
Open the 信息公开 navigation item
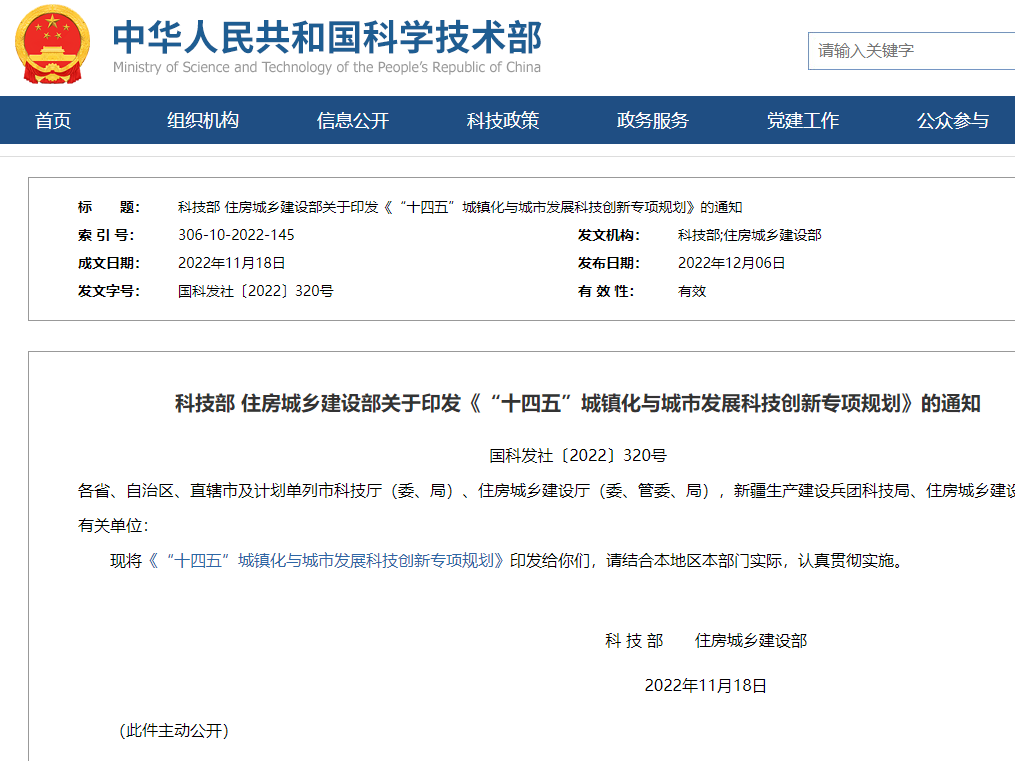[x=353, y=120]
